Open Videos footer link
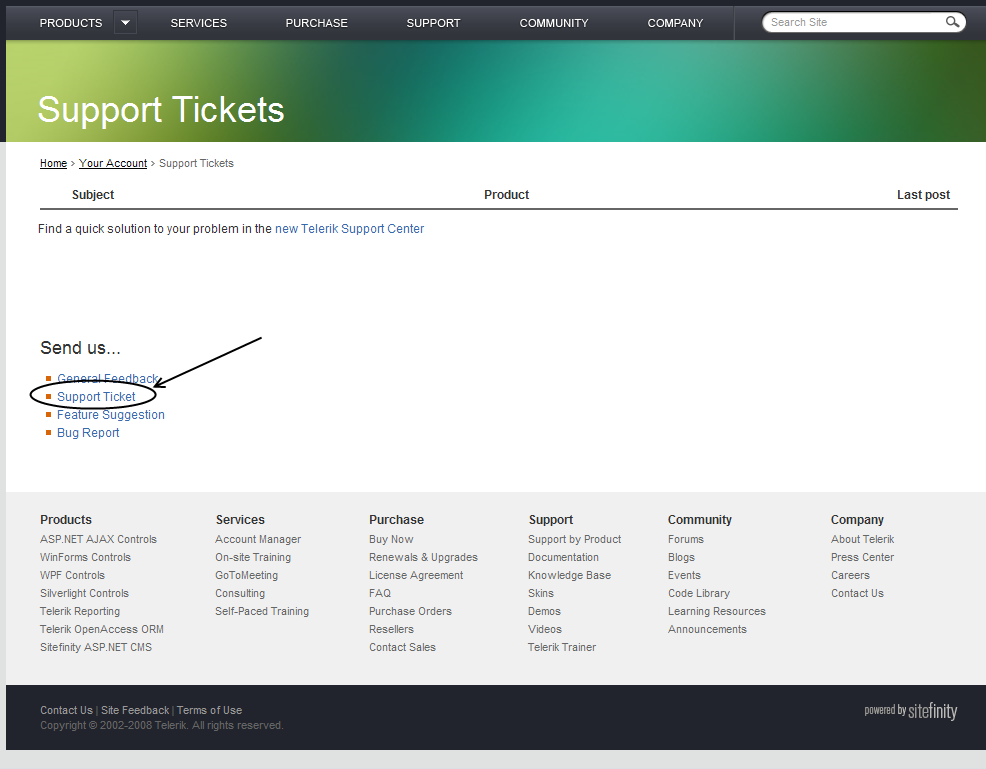This screenshot has height=769, width=986. coord(545,629)
